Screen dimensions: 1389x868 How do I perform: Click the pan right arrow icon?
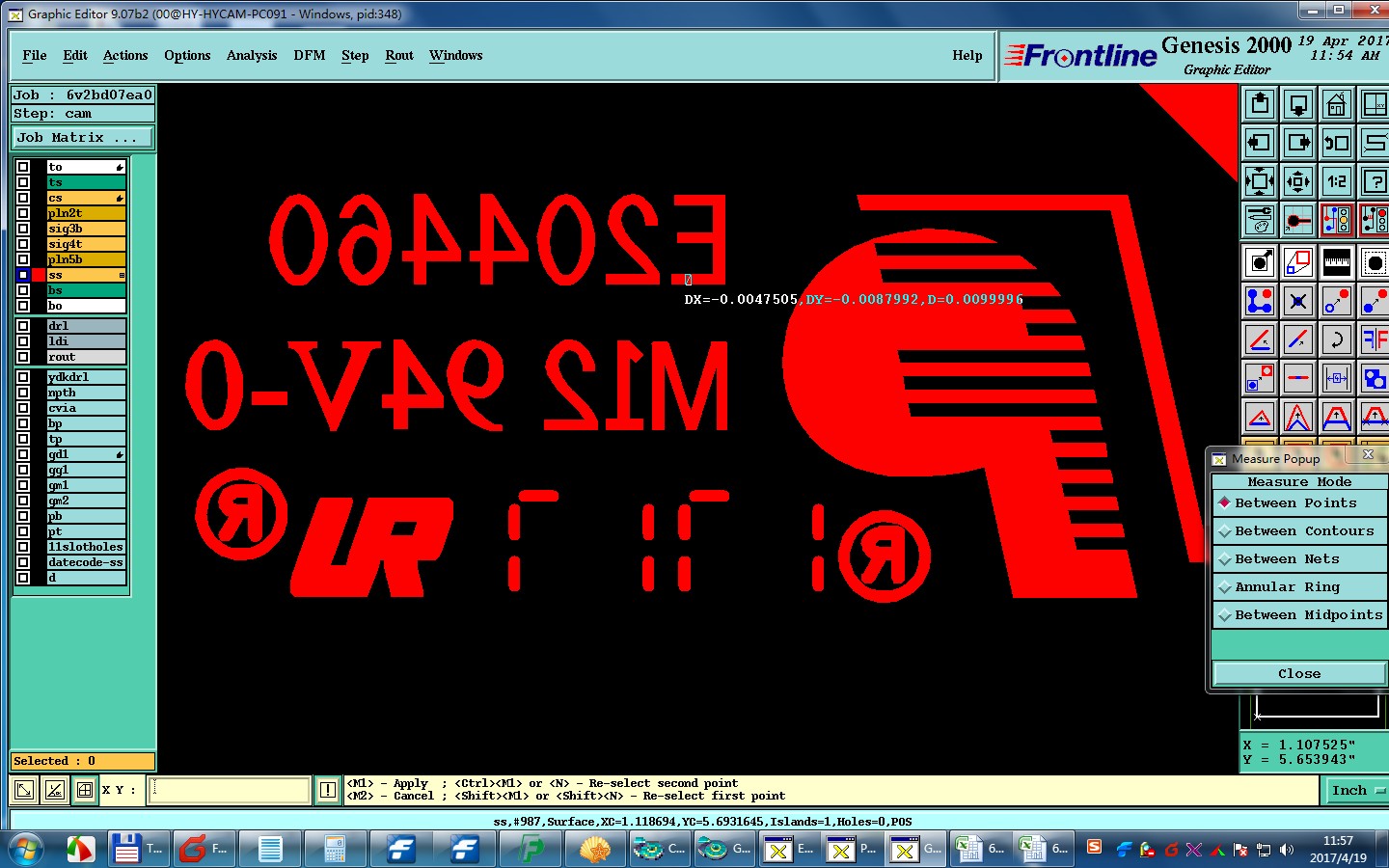coord(1298,143)
